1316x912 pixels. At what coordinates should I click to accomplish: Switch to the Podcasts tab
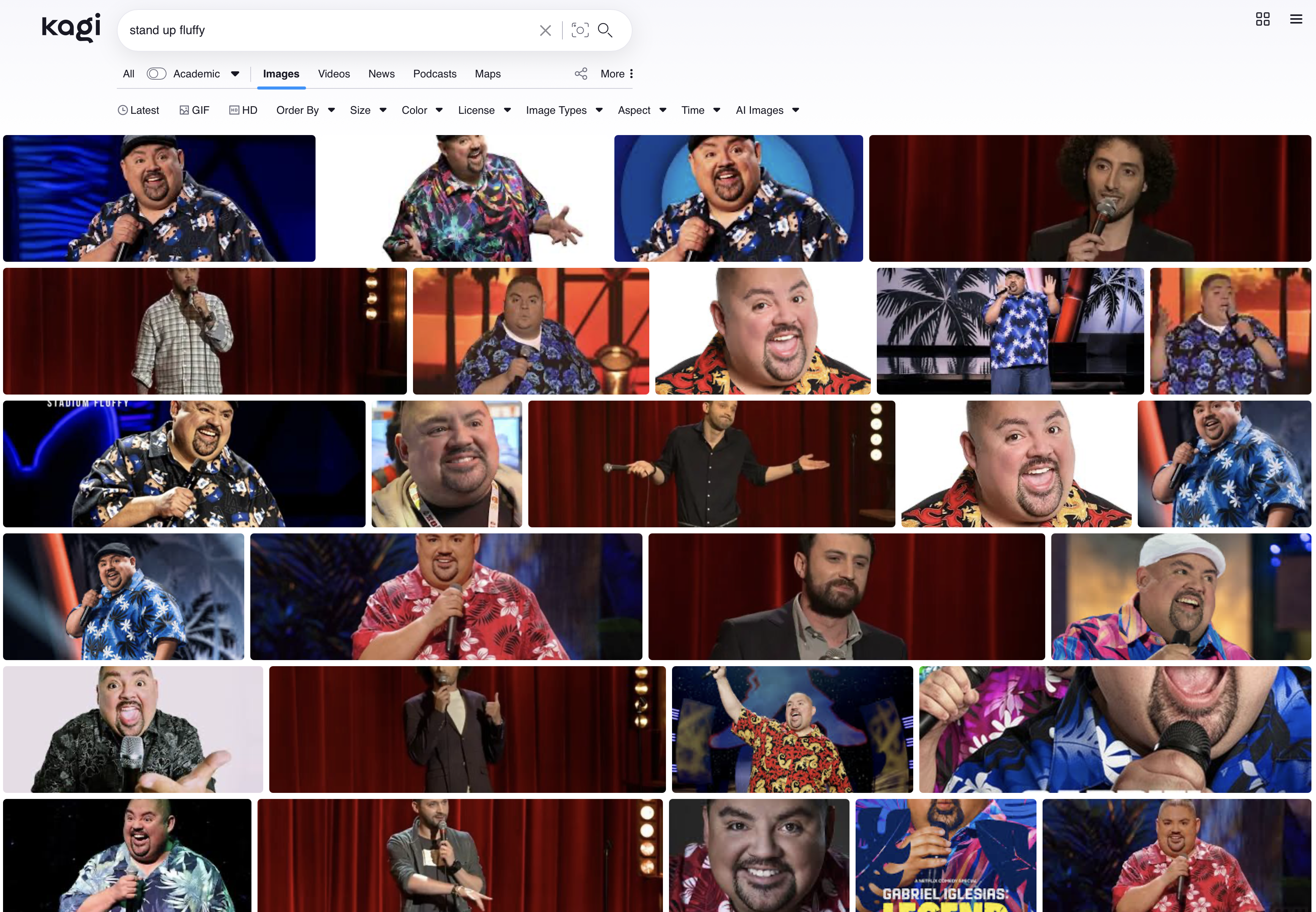pyautogui.click(x=435, y=74)
